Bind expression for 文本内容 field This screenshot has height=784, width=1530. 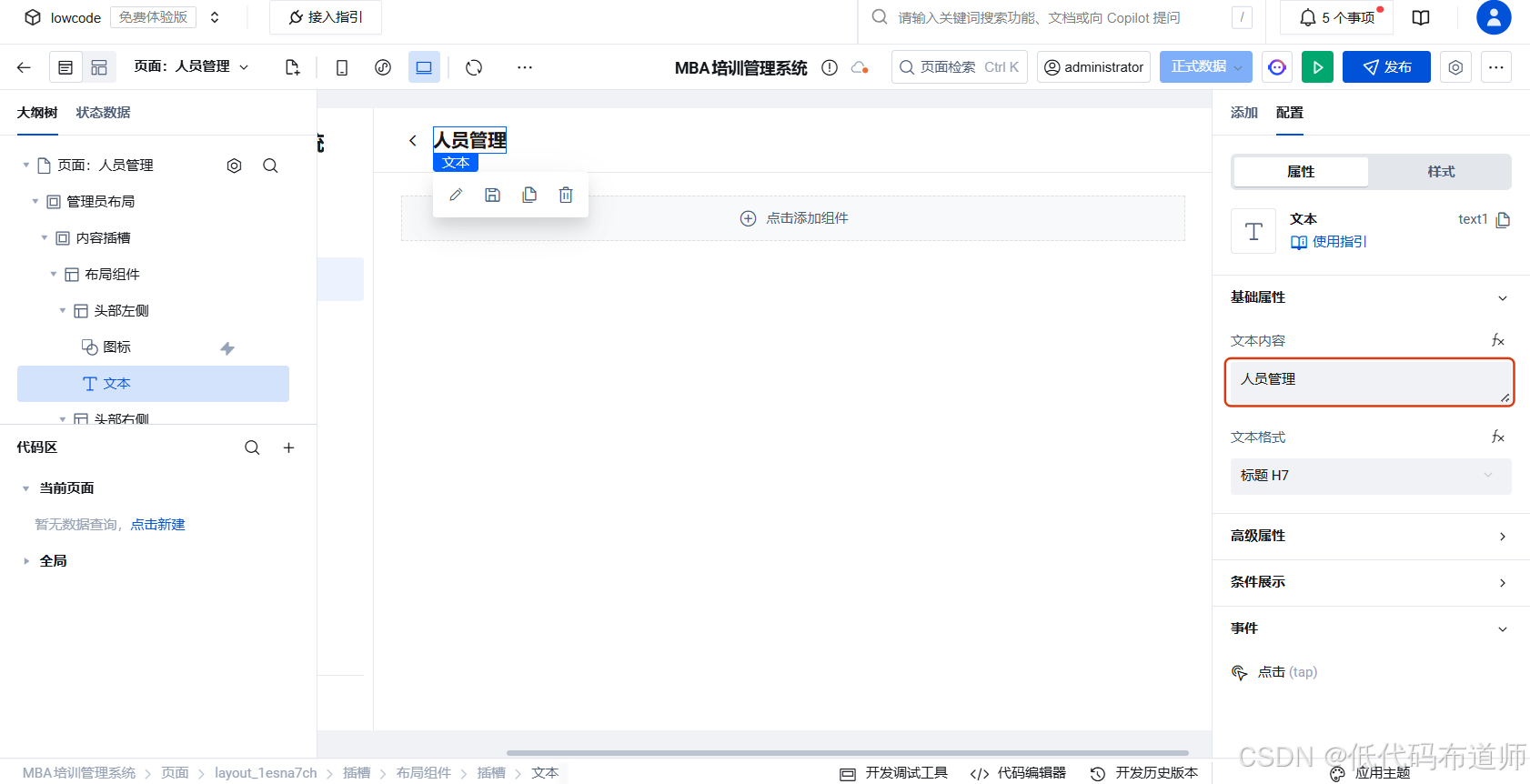click(1498, 340)
